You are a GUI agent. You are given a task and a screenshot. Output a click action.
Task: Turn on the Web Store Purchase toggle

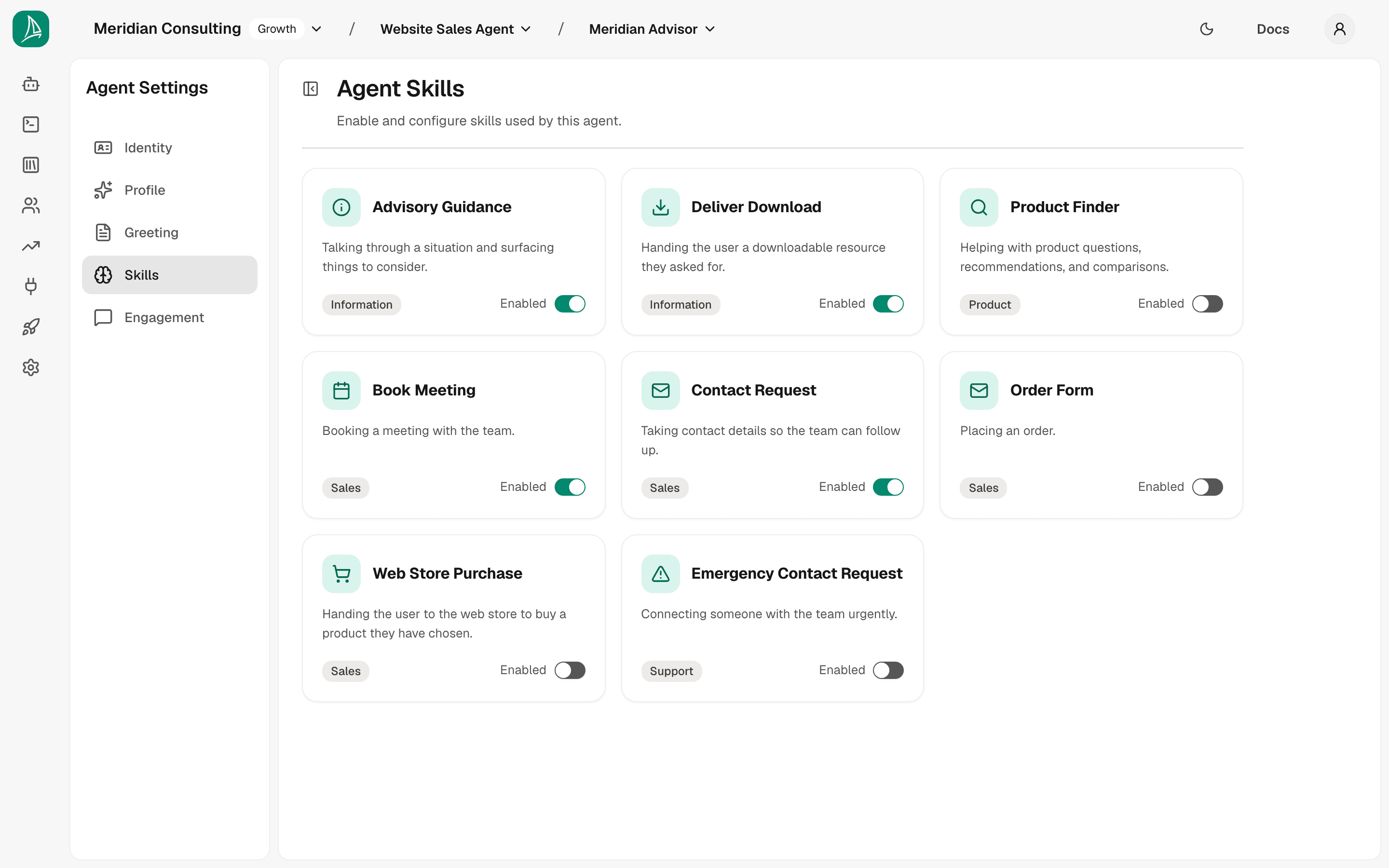pyautogui.click(x=570, y=670)
